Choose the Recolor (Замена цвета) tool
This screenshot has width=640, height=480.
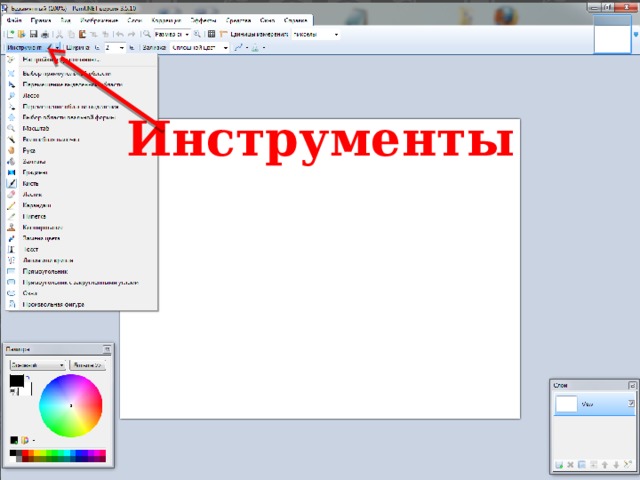click(82, 238)
